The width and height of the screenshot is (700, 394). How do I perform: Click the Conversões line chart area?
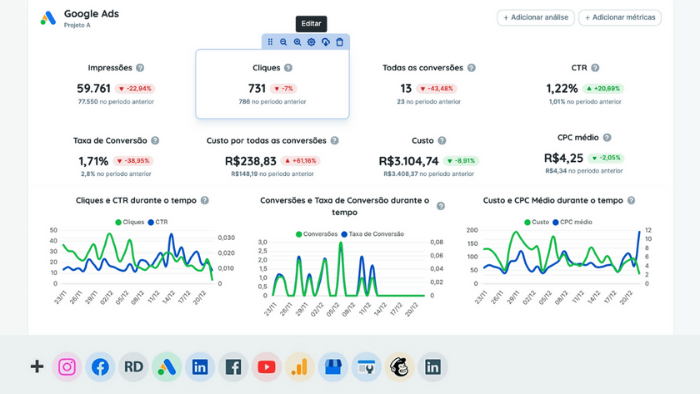click(x=348, y=269)
